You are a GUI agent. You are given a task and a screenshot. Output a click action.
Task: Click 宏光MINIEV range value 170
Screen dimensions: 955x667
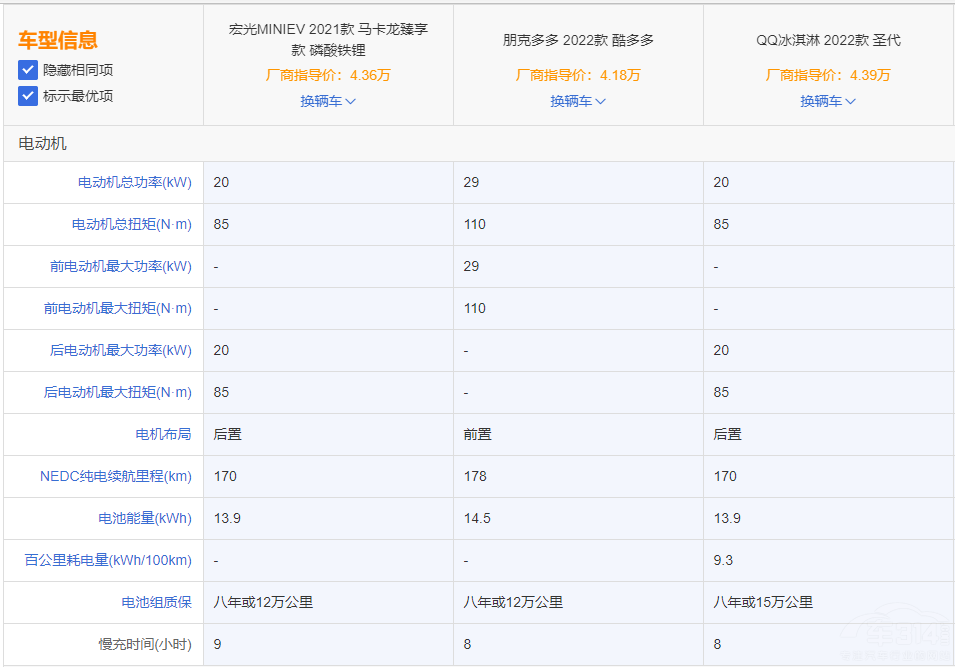[225, 476]
